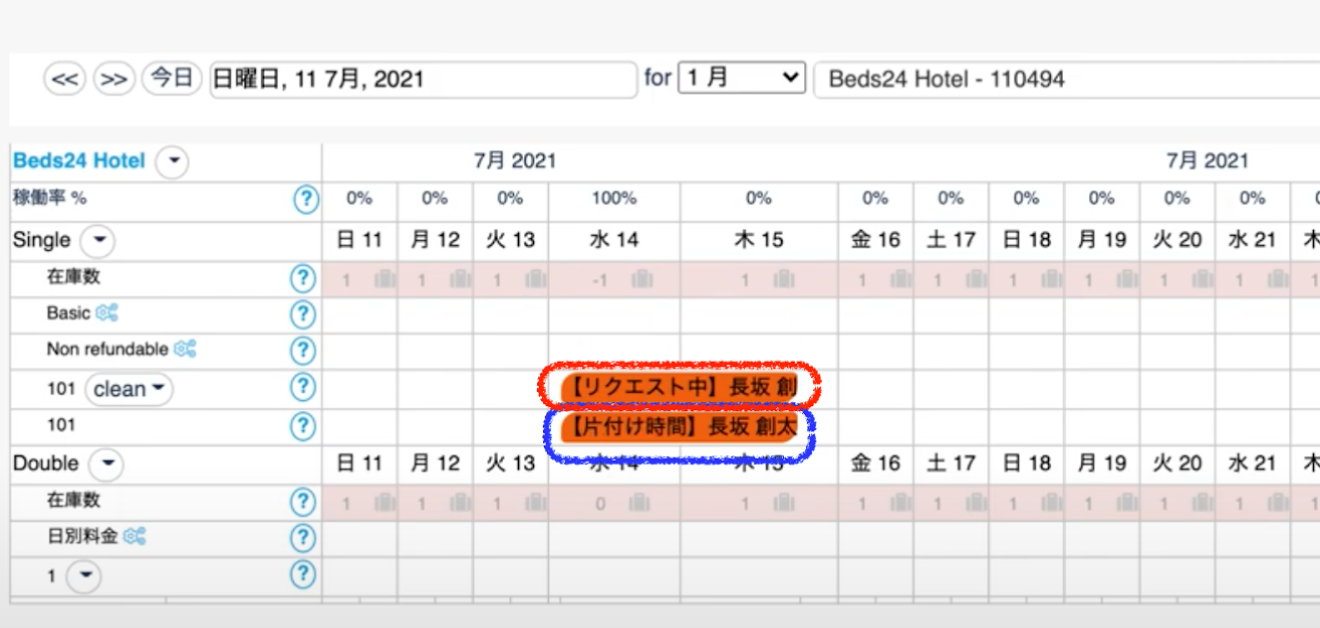1320x628 pixels.
Task: Click the date field showing 日曜日, 11 7月, 2021
Action: point(422,79)
